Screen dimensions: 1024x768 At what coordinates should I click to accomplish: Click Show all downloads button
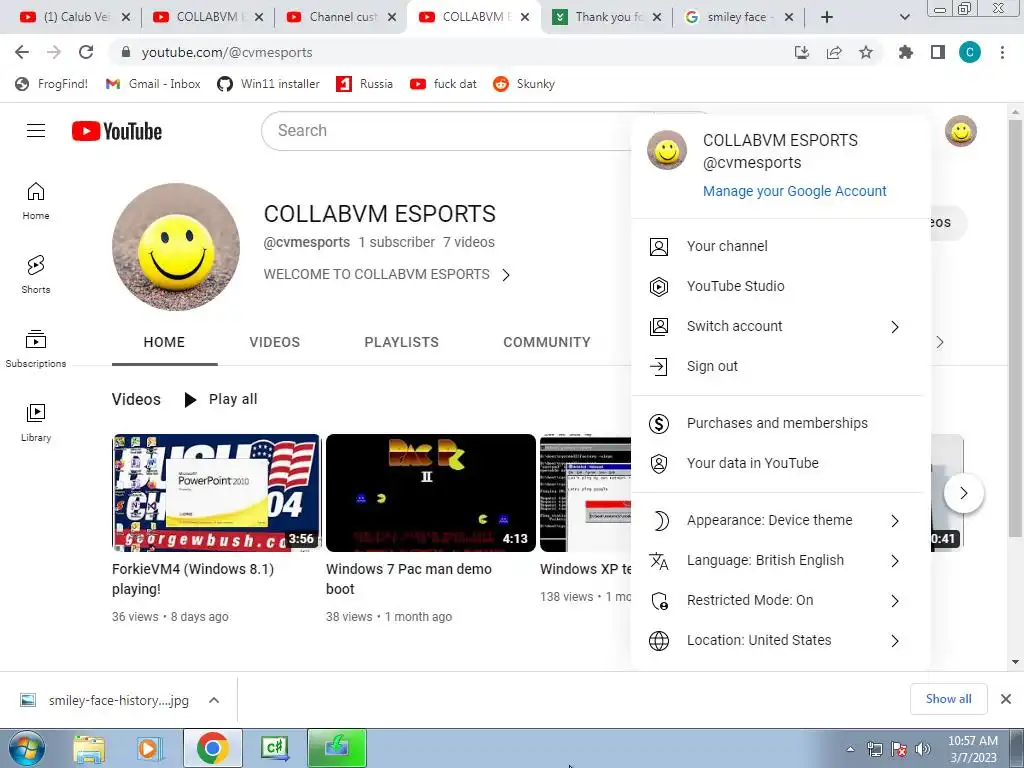pos(948,699)
